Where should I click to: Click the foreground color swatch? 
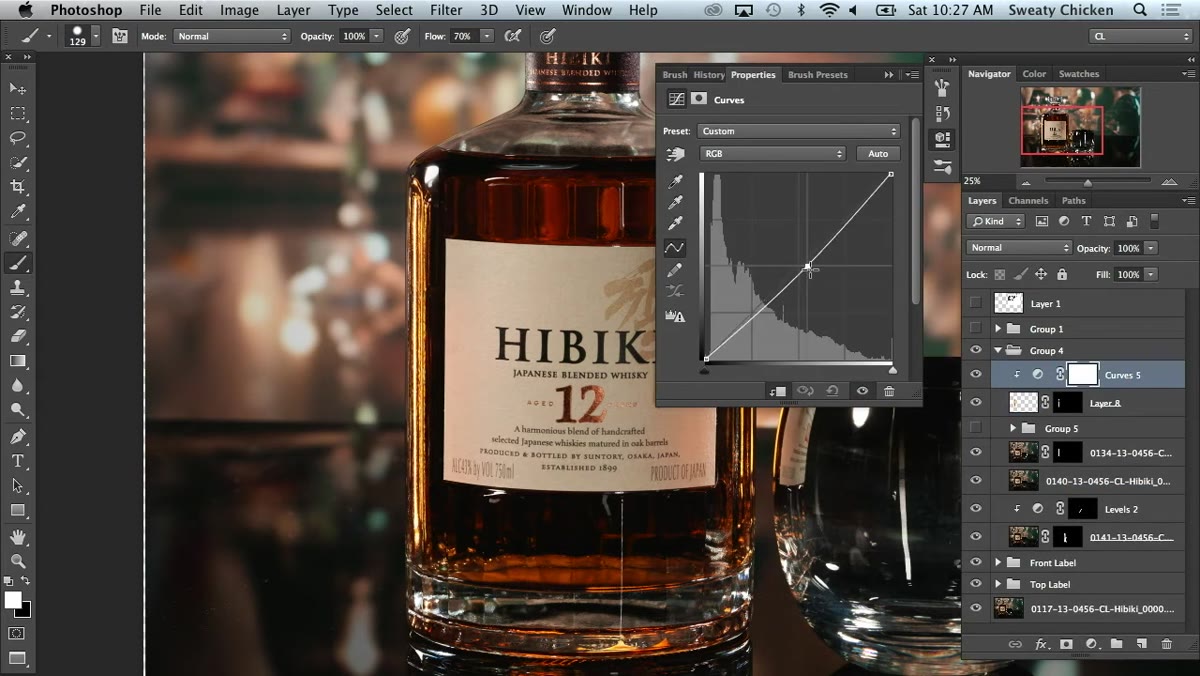click(13, 600)
